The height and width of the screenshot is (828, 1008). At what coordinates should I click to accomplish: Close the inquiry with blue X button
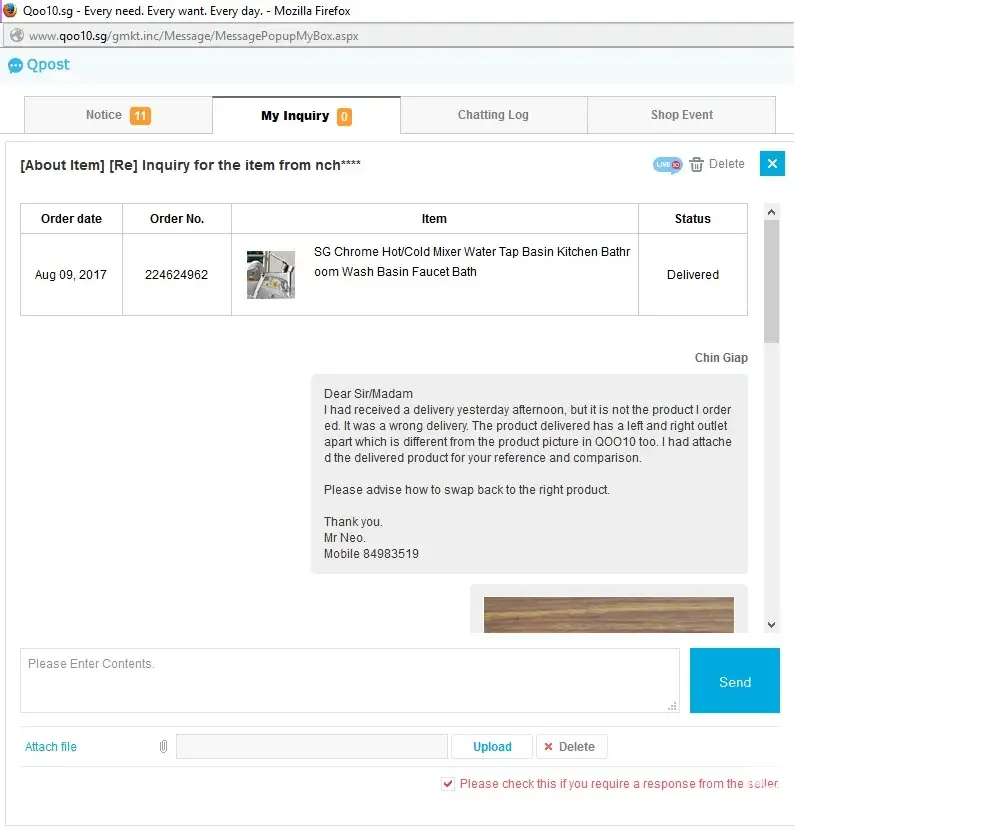pos(772,164)
